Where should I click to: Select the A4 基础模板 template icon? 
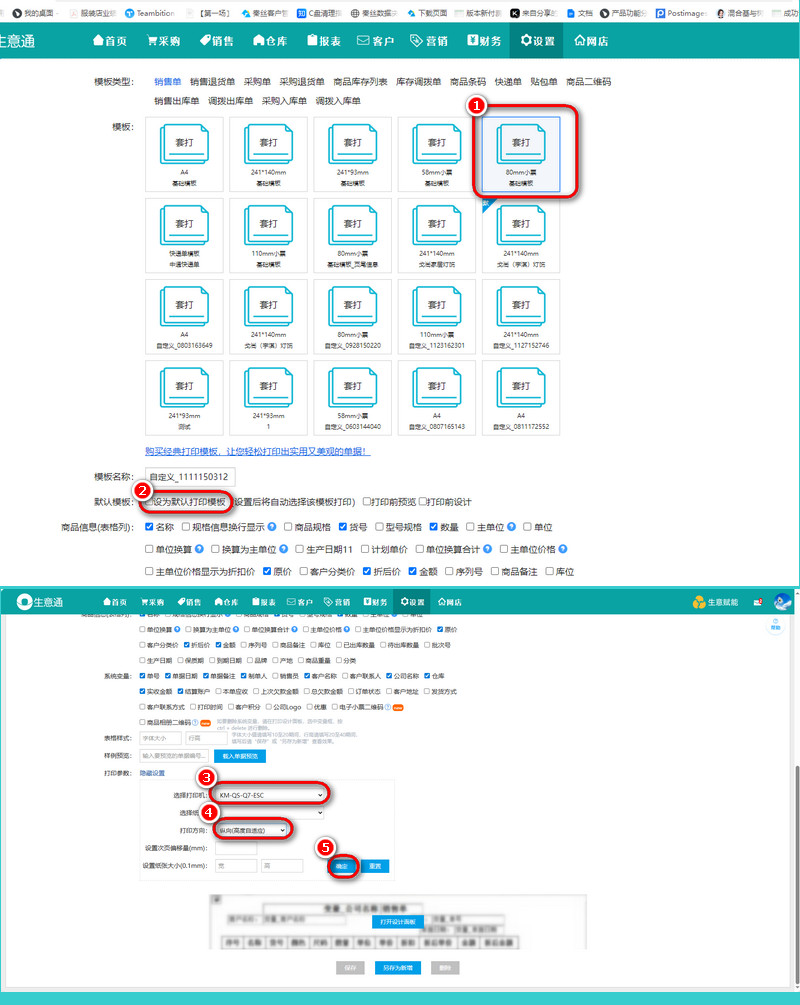pyautogui.click(x=185, y=150)
